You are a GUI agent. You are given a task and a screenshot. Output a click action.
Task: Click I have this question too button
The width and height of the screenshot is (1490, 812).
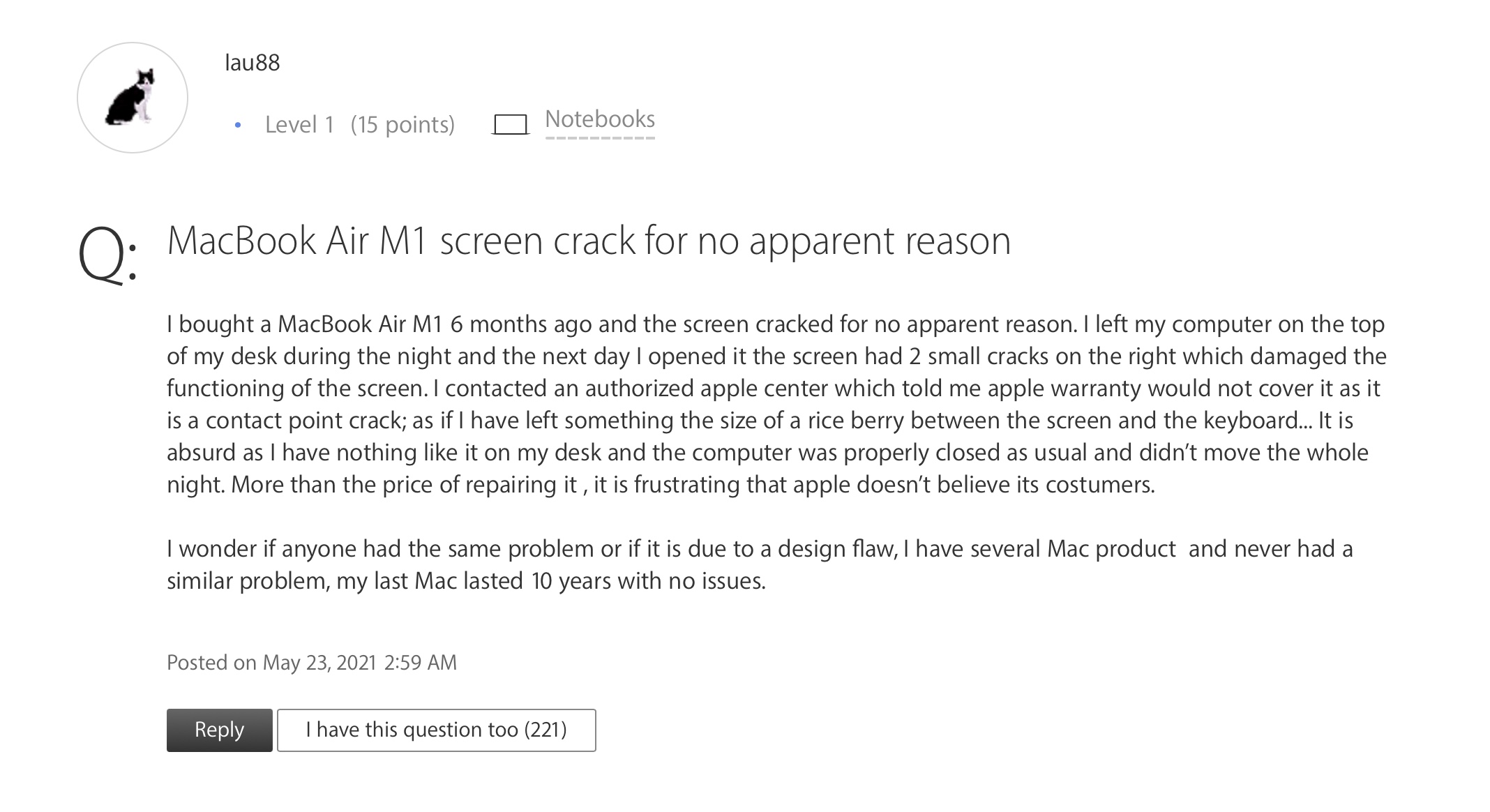[x=436, y=730]
